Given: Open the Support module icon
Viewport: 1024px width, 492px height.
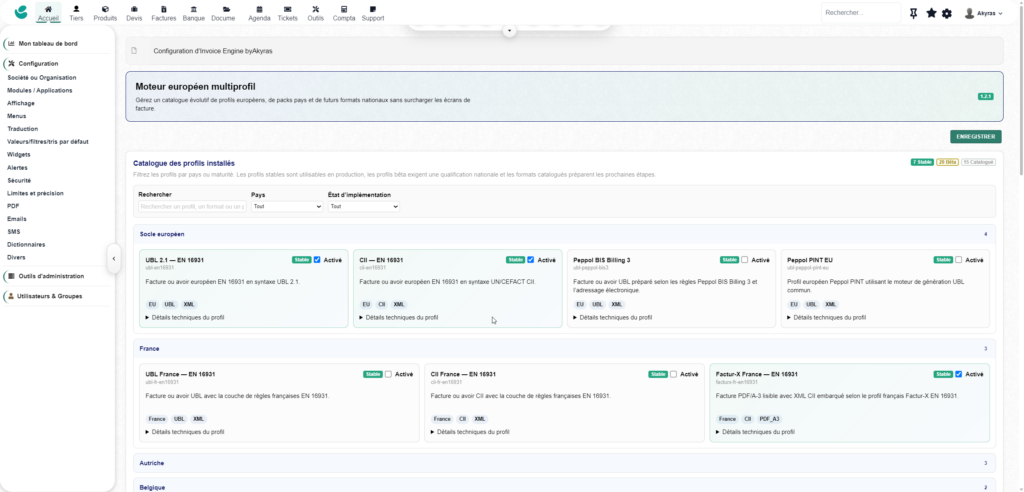Looking at the screenshot, I should tap(373, 9).
